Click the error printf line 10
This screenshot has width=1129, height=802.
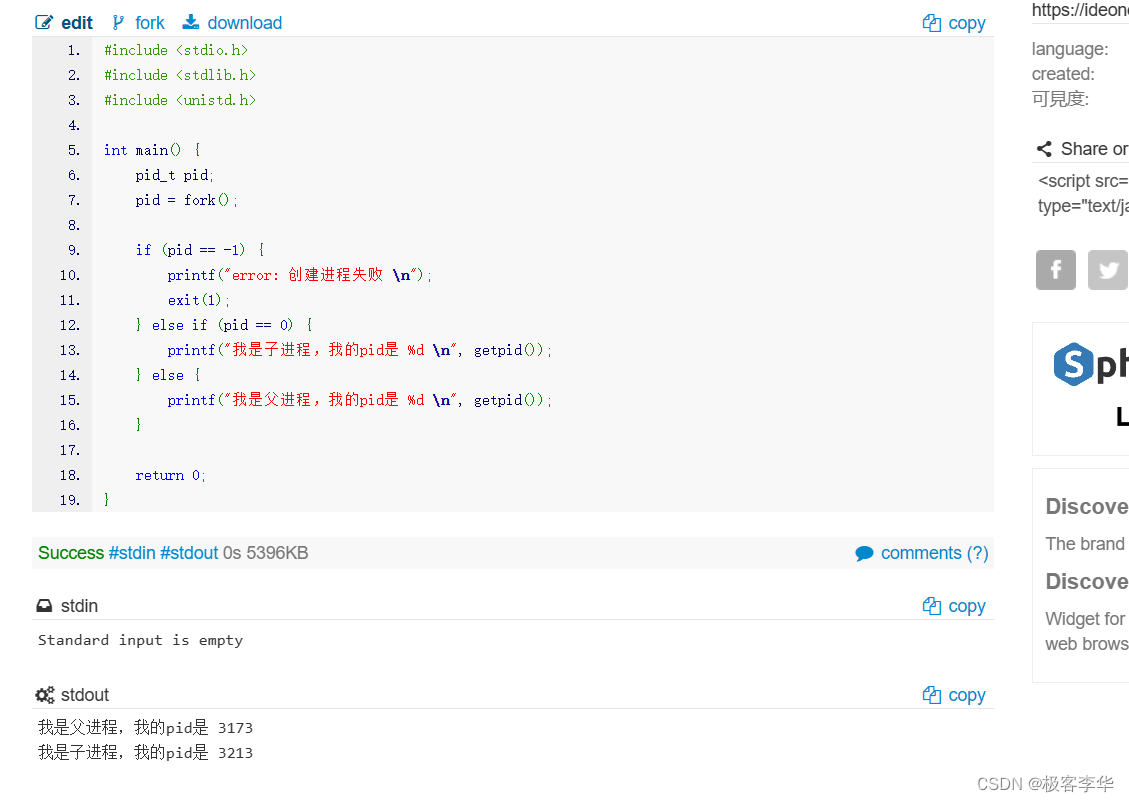click(300, 275)
